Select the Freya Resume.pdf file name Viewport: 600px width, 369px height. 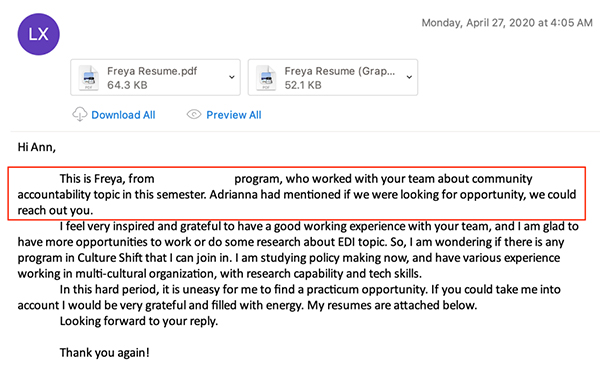coord(152,71)
